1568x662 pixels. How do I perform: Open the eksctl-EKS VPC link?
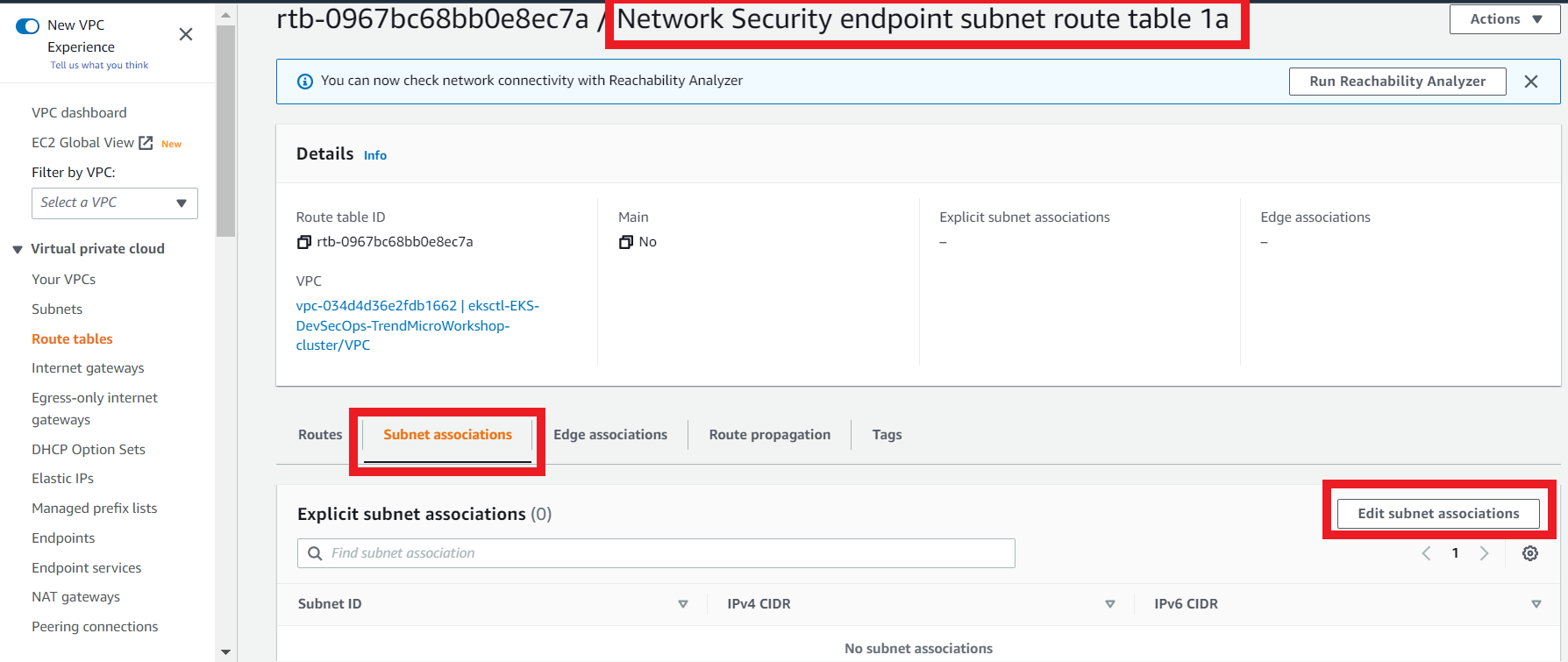click(x=417, y=325)
